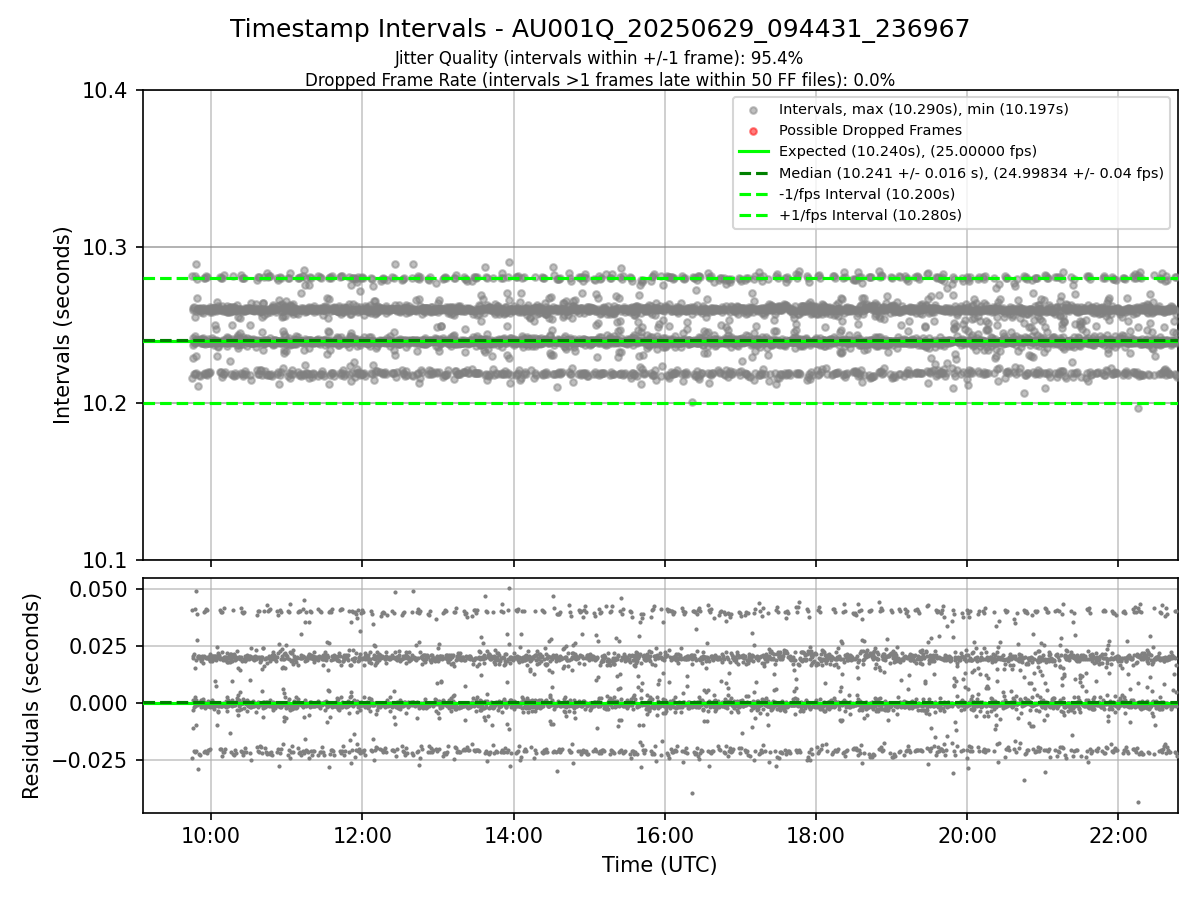The height and width of the screenshot is (900, 1200).
Task: Click the red dot marker for Possible Dropped Frames
Action: [754, 131]
